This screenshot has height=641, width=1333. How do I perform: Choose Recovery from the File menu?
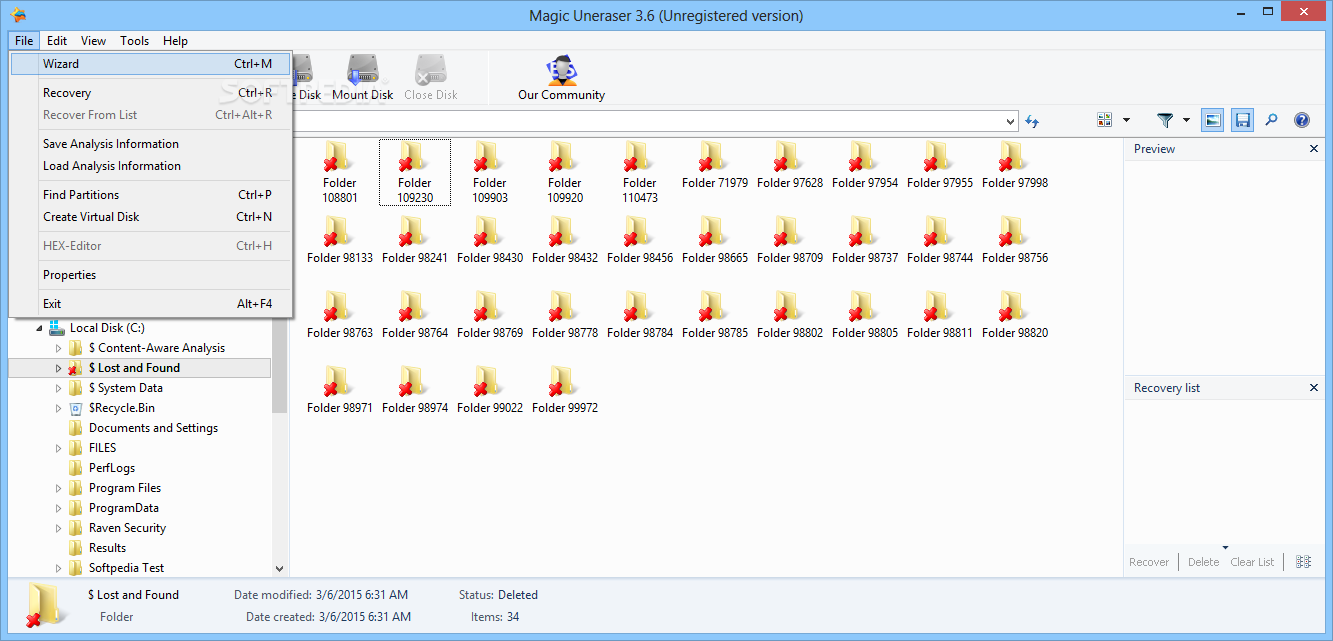pyautogui.click(x=151, y=93)
